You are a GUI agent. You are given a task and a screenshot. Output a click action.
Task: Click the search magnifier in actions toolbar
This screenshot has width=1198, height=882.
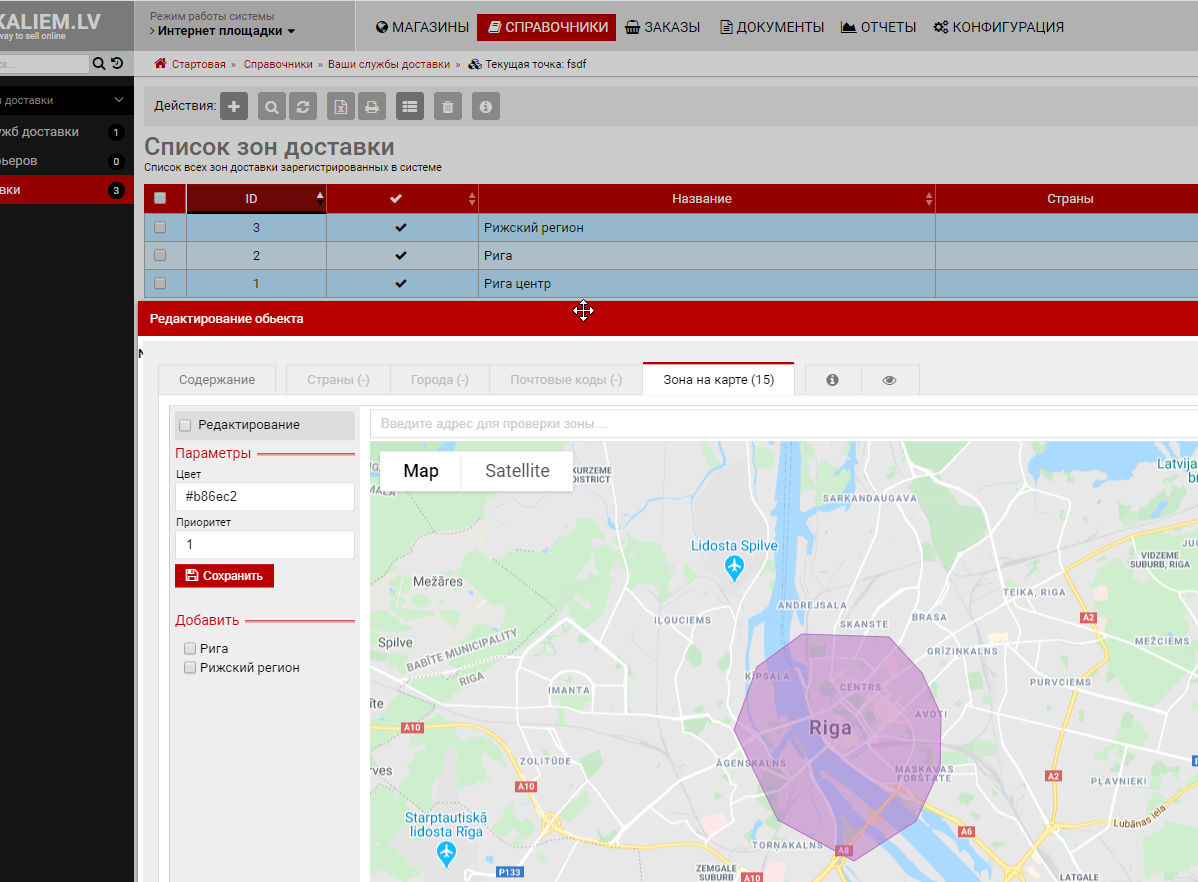(272, 106)
